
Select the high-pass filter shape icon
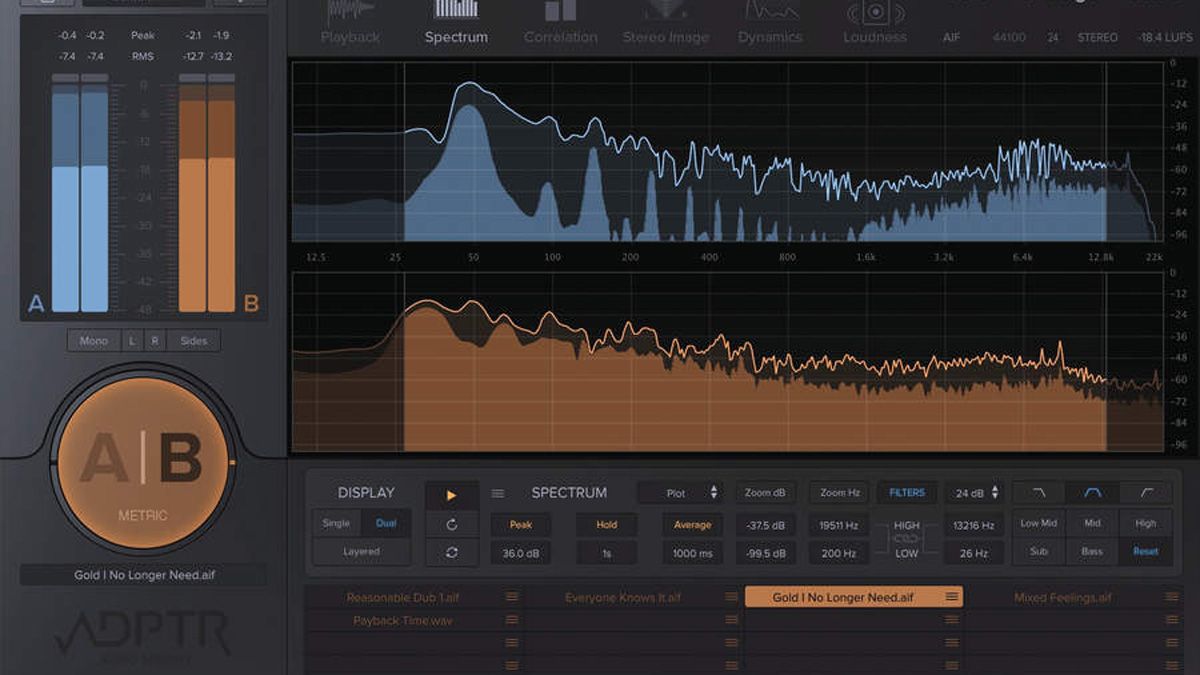tap(1146, 493)
